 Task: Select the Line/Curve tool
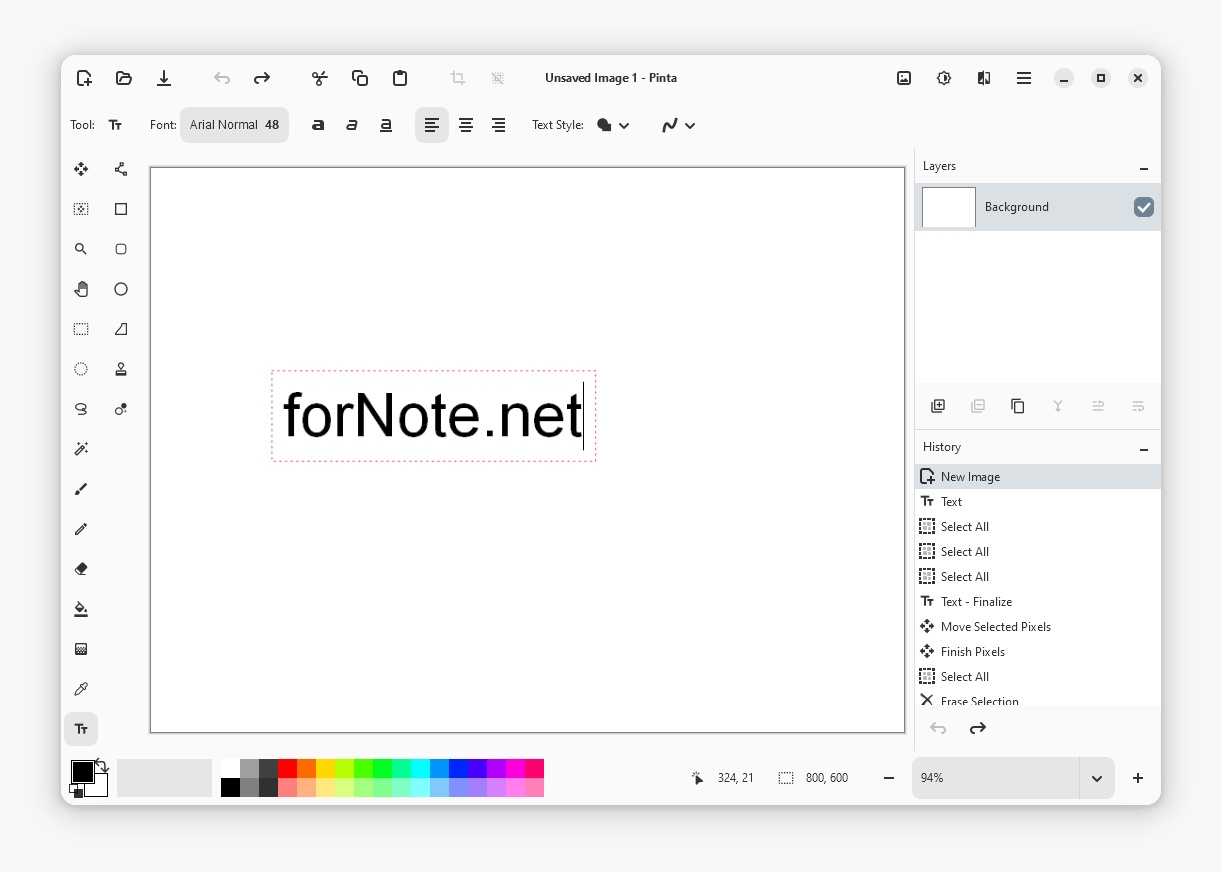121,169
